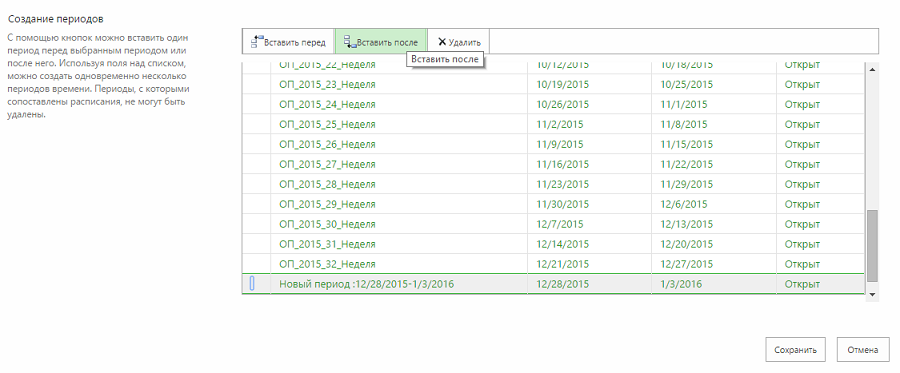Click start date 12/21/2015

point(563,264)
